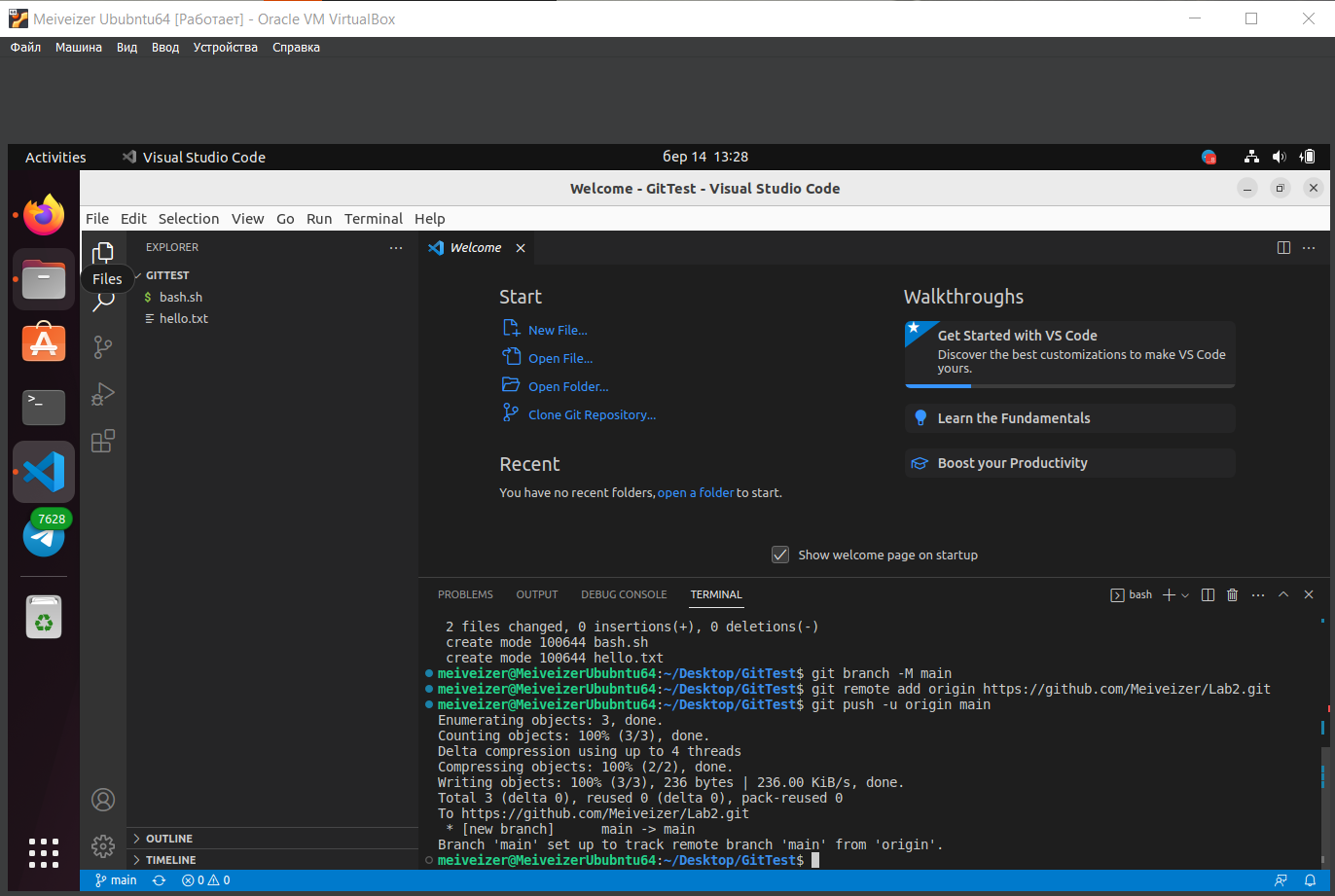The image size is (1335, 896).
Task: Open the Source Control view
Action: tap(103, 346)
